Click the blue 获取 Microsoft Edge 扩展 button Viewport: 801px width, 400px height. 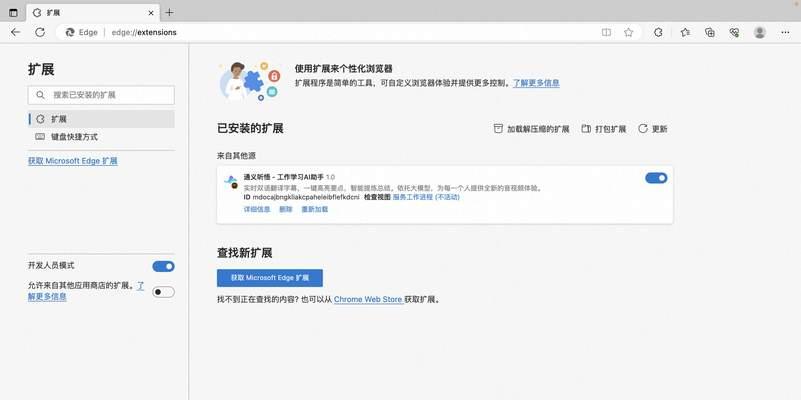click(270, 278)
